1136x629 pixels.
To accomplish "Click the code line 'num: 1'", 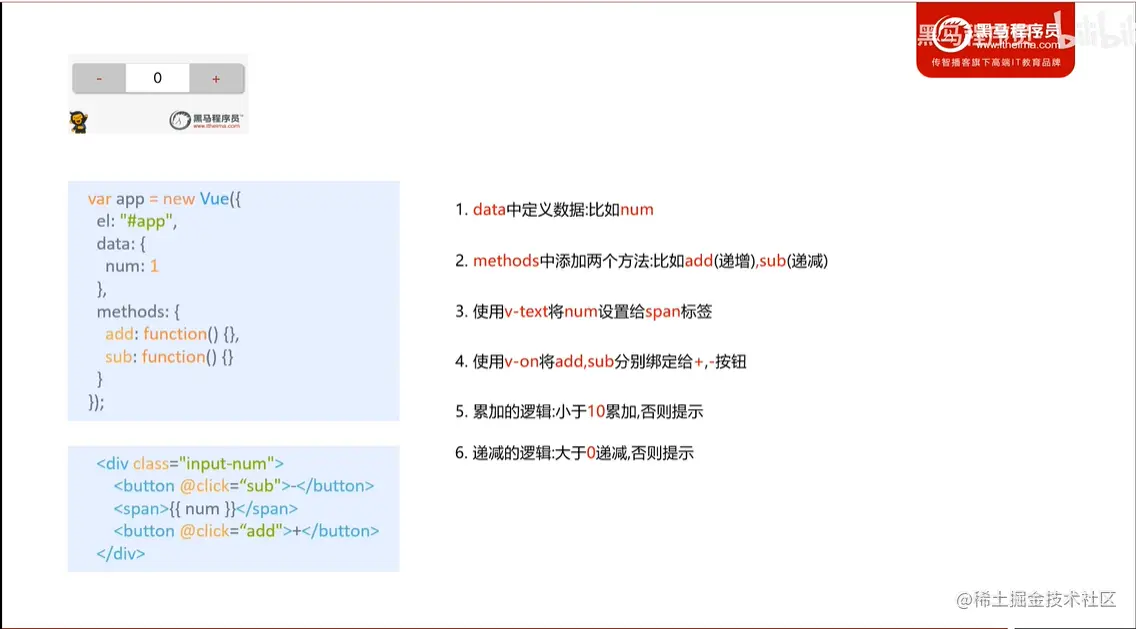I will click(132, 266).
